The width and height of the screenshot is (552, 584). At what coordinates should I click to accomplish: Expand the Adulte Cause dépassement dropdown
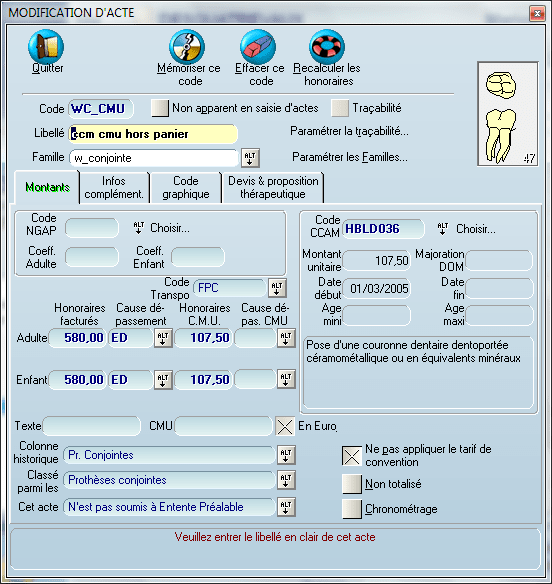click(163, 338)
